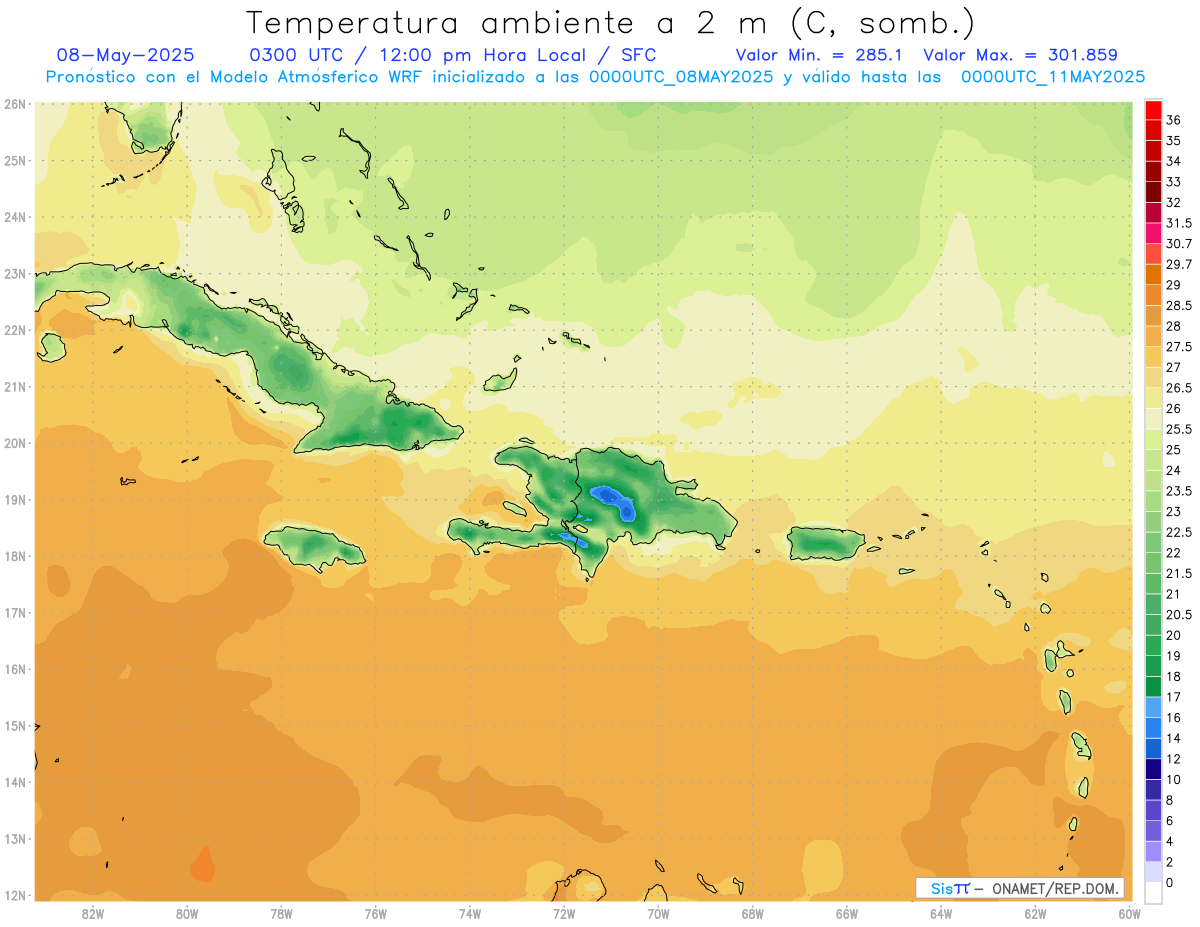The image size is (1200, 927).
Task: Click the latitude label '20N'
Action: (x=15, y=443)
